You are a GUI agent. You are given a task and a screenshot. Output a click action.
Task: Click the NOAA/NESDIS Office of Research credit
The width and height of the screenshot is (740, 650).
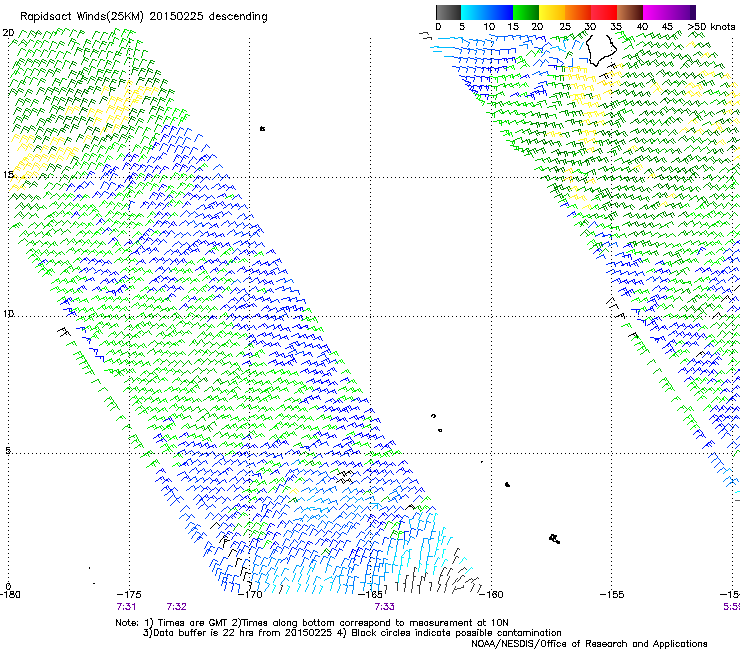click(589, 644)
